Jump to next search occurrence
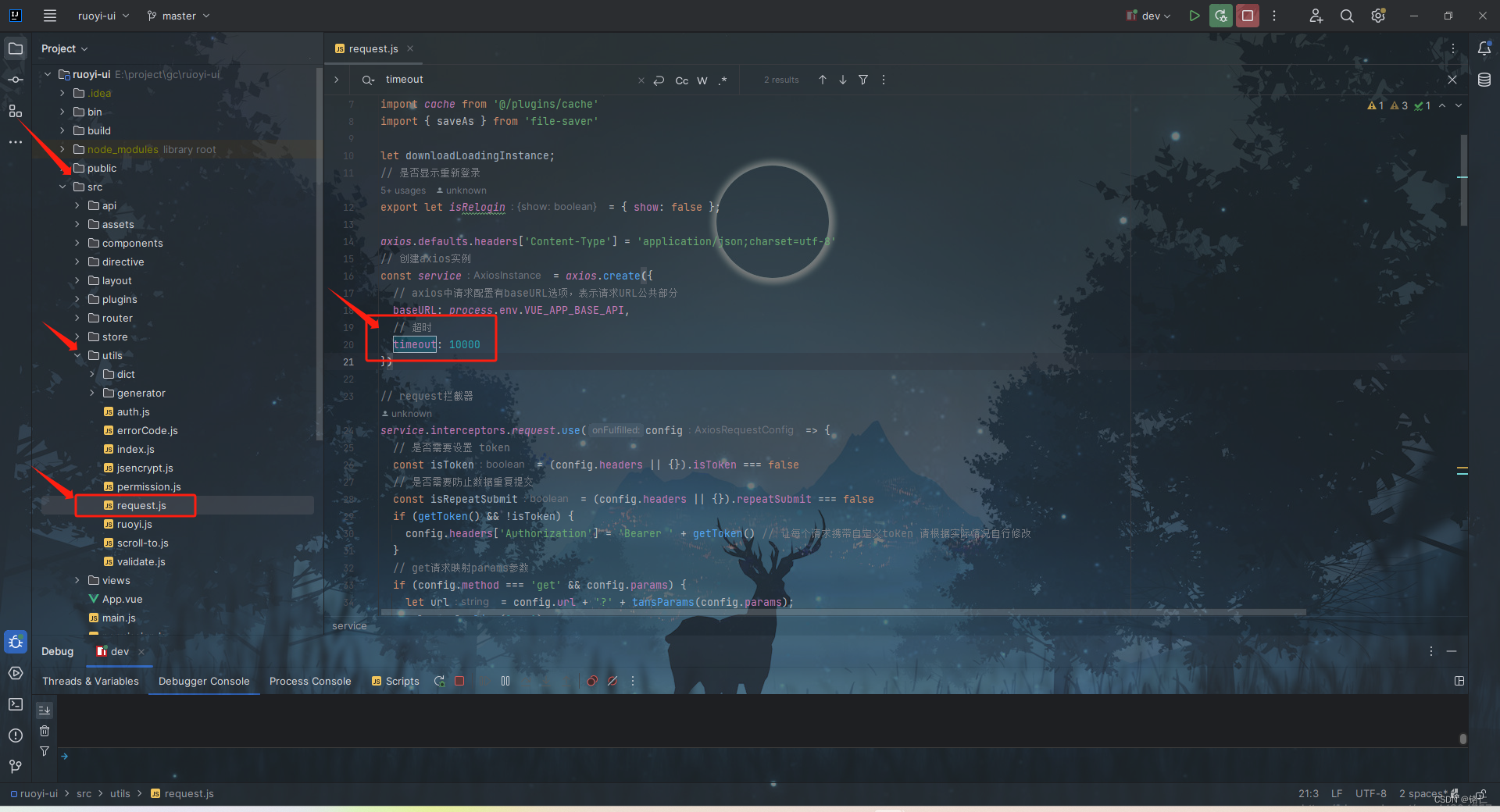 [843, 80]
